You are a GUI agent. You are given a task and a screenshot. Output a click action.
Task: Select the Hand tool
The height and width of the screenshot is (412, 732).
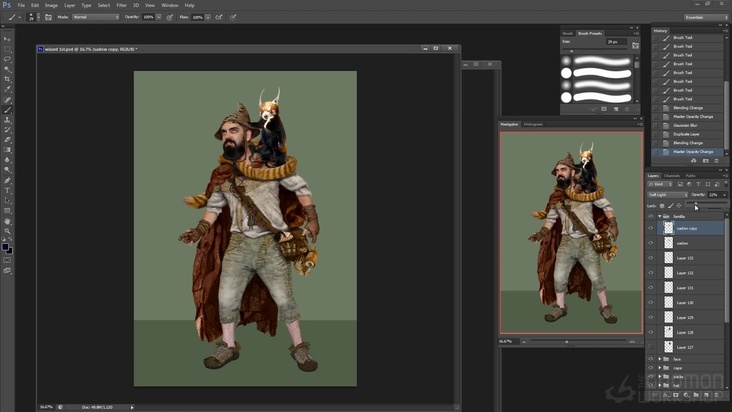pyautogui.click(x=7, y=220)
